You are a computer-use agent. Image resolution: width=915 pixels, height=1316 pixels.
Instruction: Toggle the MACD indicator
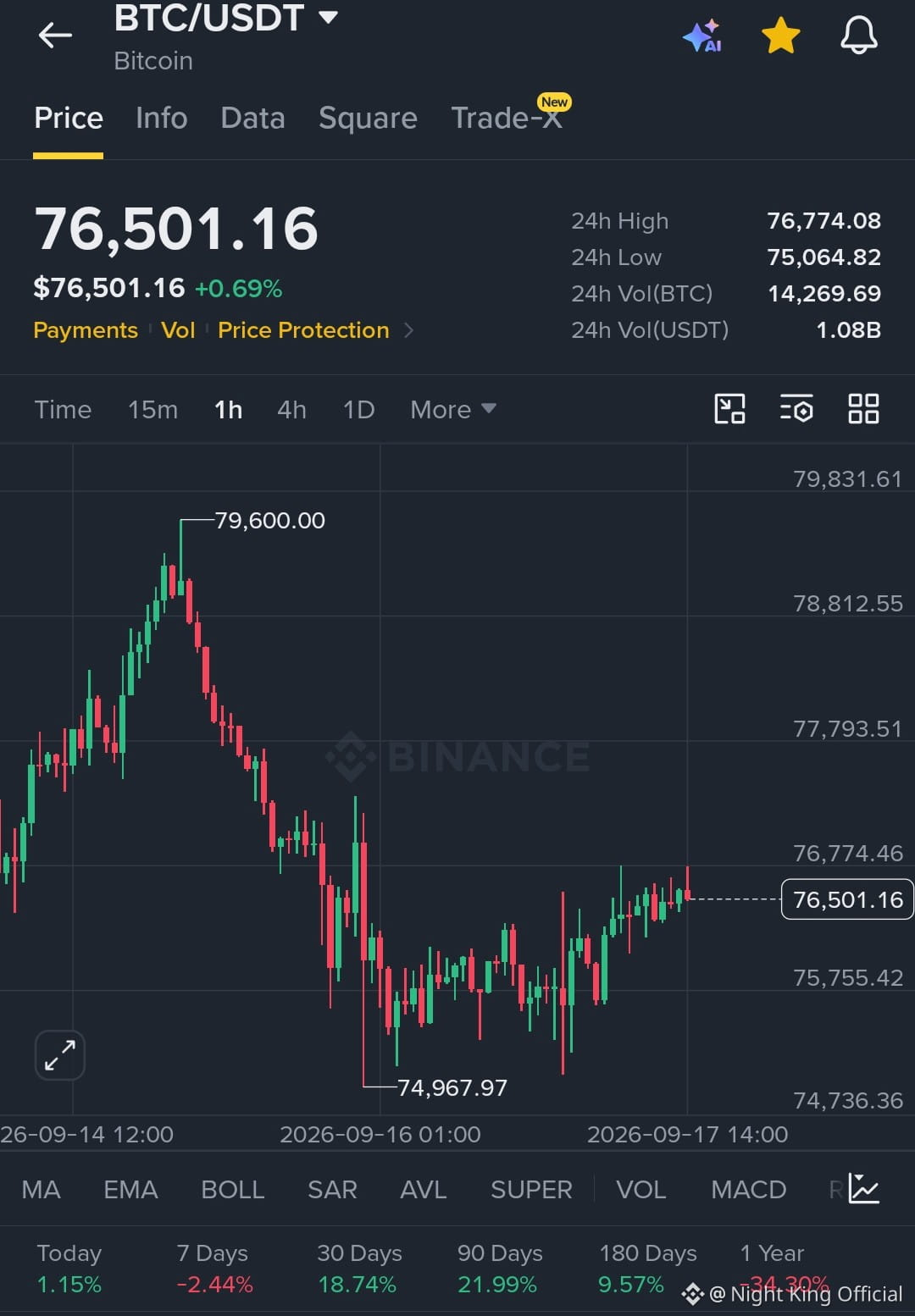pos(749,1190)
